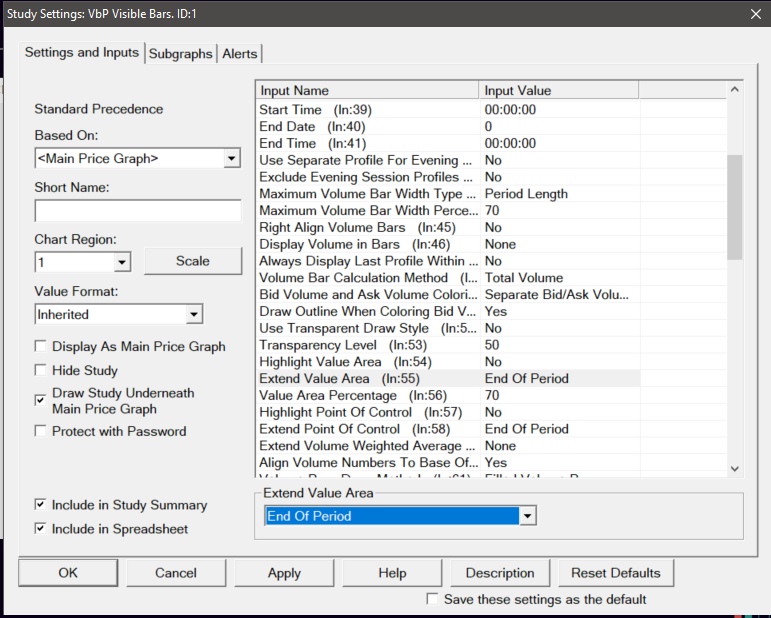Image resolution: width=771 pixels, height=618 pixels.
Task: Click the Scale button
Action: click(193, 261)
